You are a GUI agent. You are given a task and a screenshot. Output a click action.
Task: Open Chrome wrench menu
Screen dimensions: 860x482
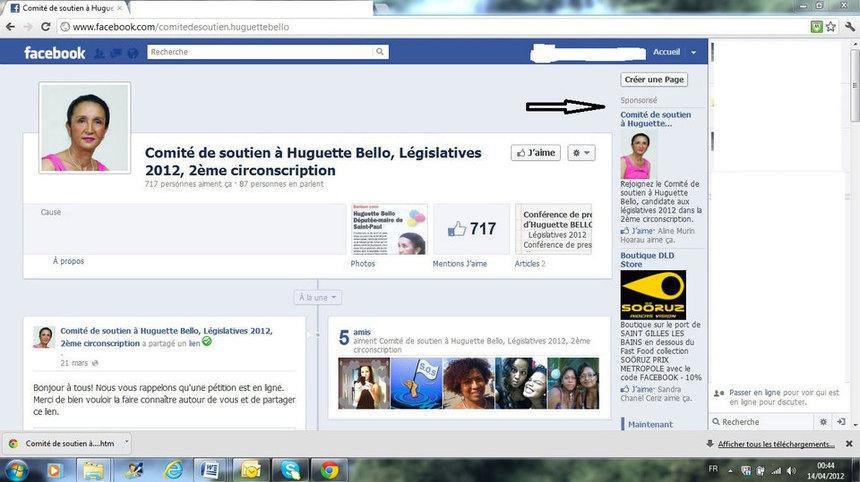pyautogui.click(x=850, y=26)
